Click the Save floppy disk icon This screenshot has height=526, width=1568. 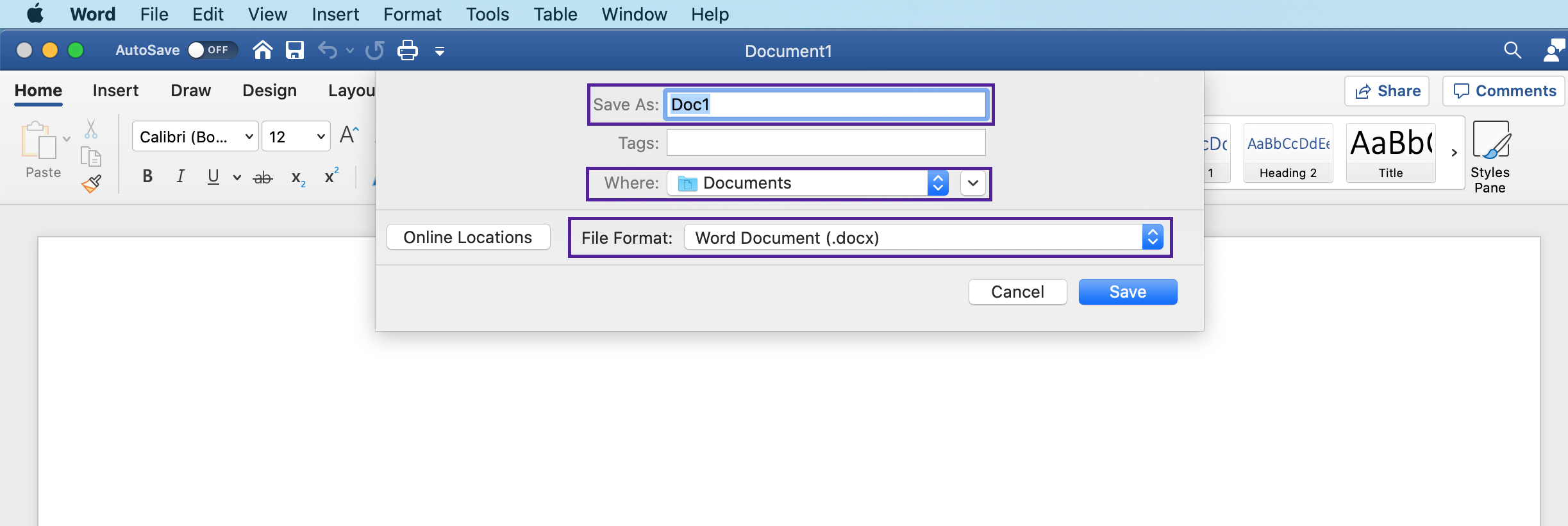(295, 50)
